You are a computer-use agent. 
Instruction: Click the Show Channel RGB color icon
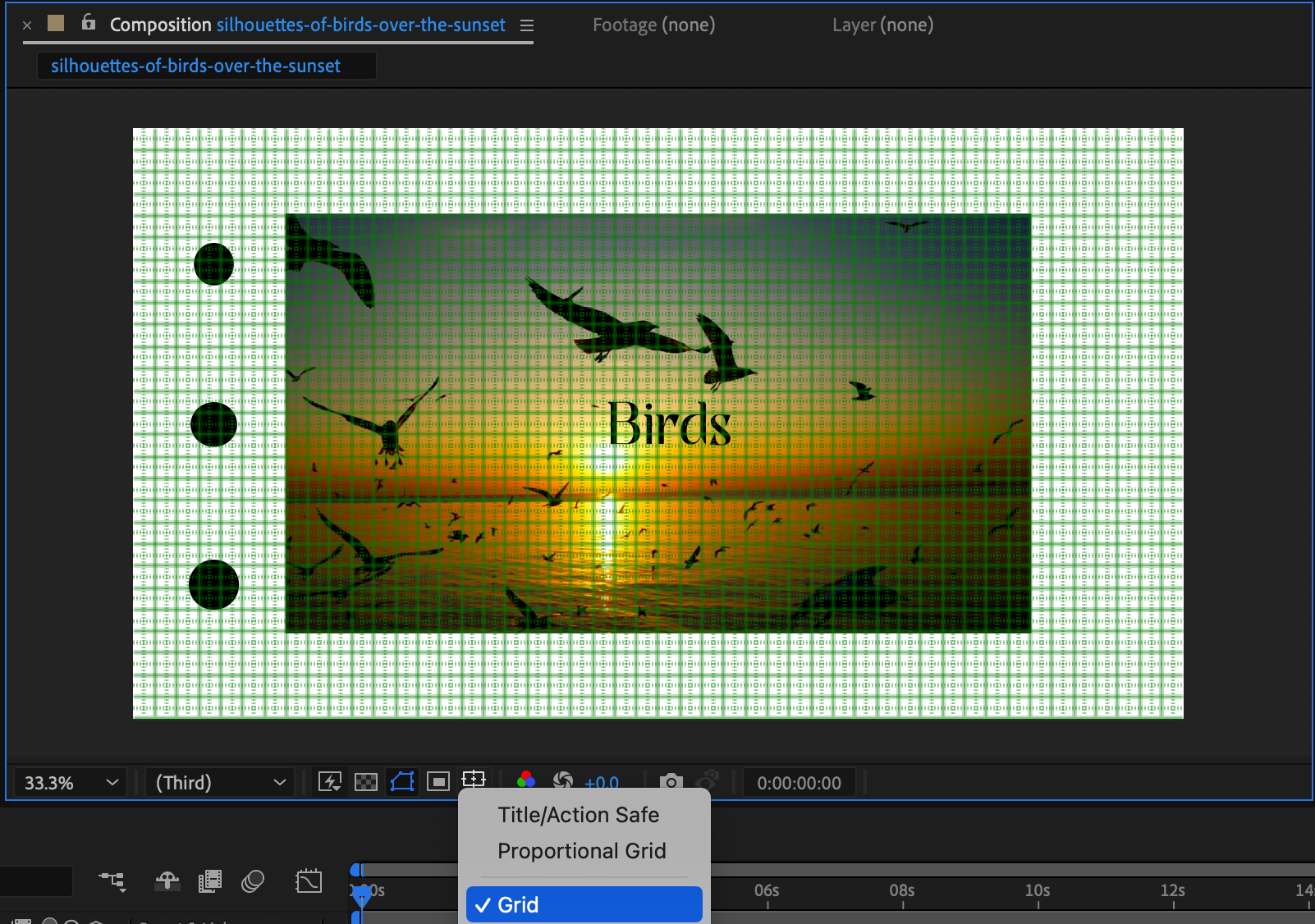(x=526, y=780)
